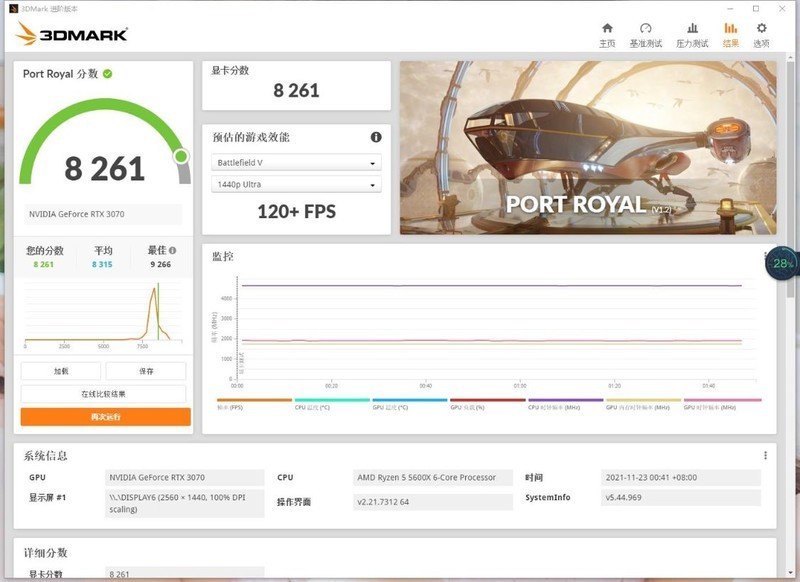Image resolution: width=800 pixels, height=582 pixels.
Task: Click the 3DMark logo
Action: click(x=71, y=34)
